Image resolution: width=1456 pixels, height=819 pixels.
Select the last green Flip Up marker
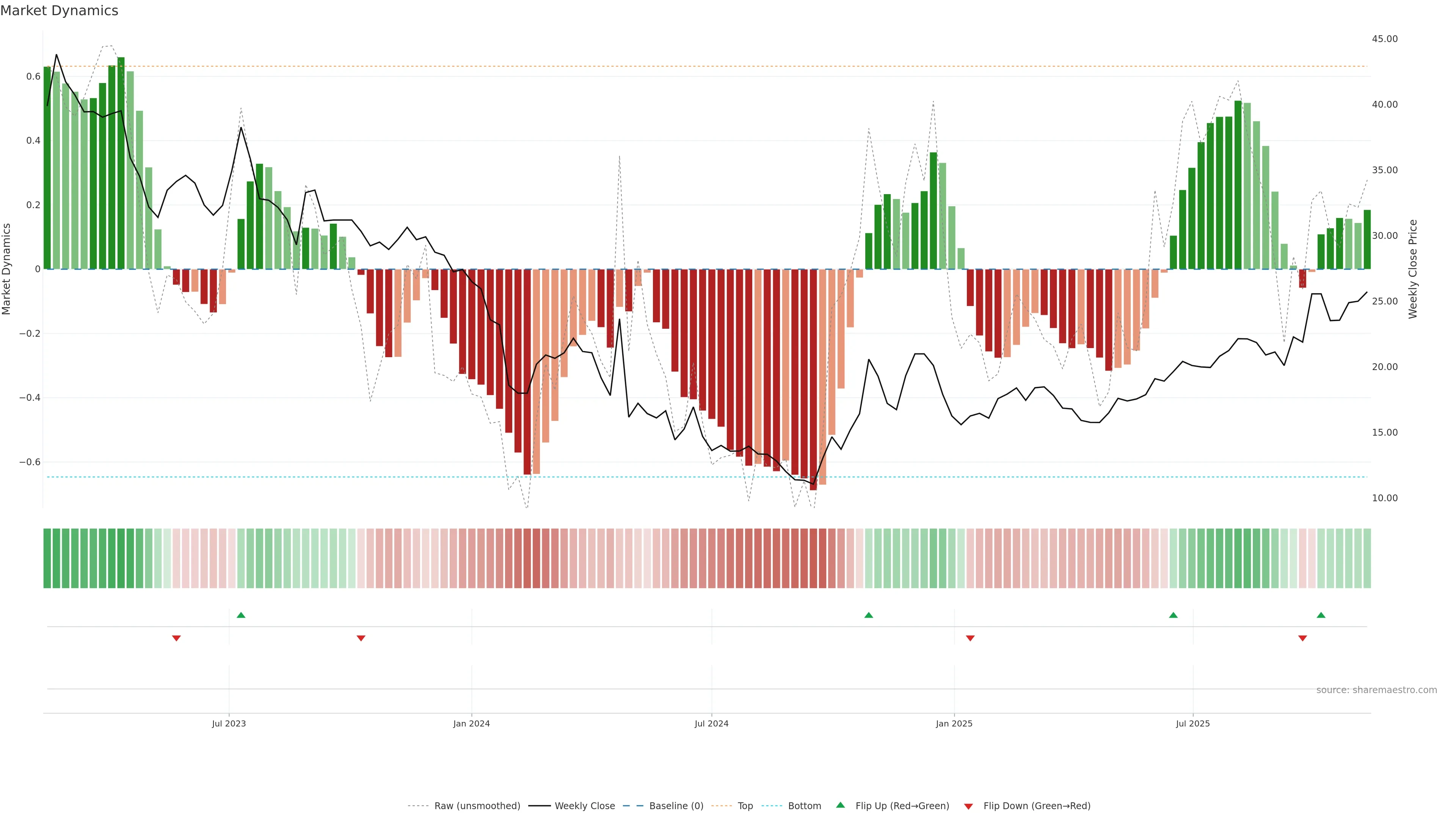pos(1321,615)
